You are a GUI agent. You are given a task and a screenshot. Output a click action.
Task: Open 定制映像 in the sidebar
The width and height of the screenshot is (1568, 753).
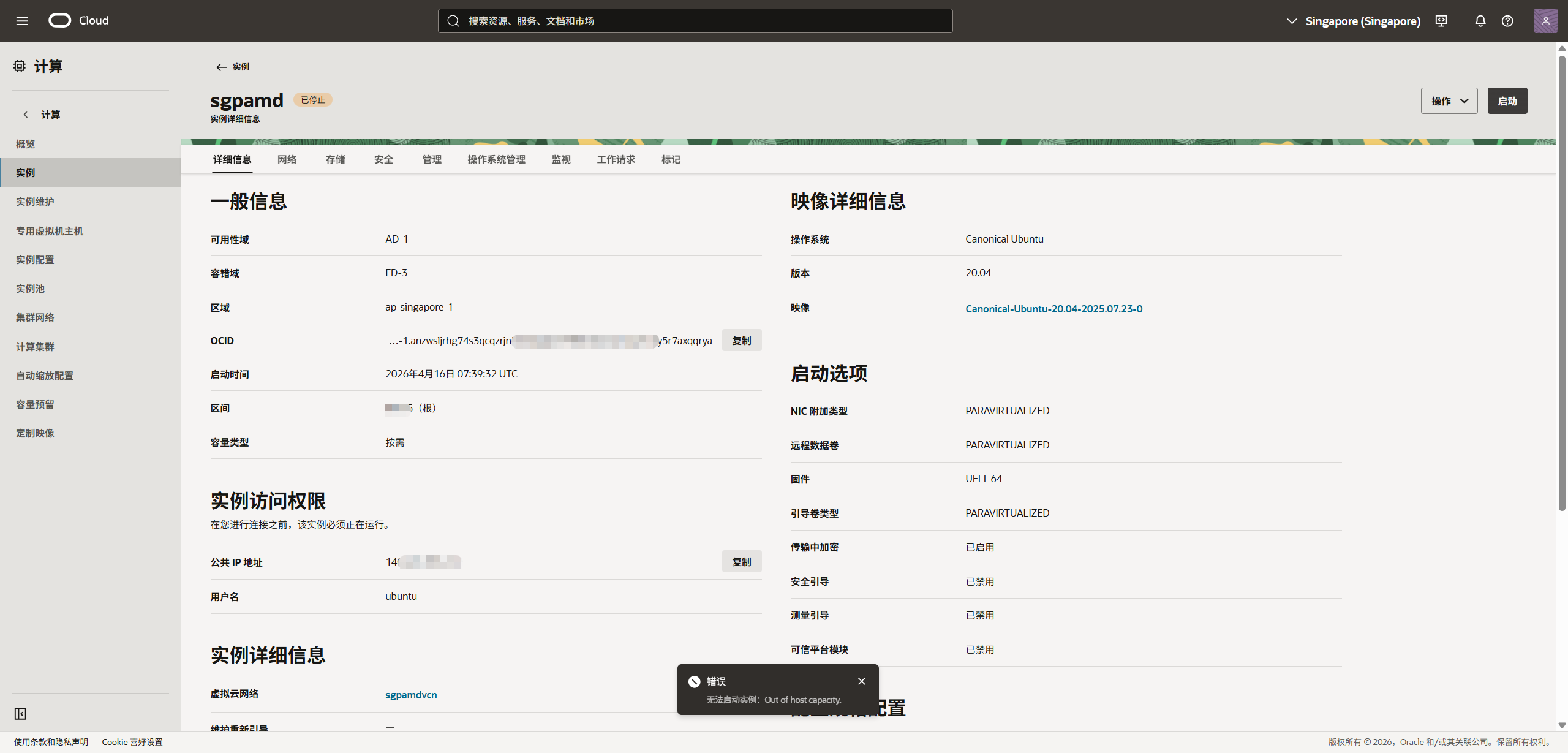[91, 433]
